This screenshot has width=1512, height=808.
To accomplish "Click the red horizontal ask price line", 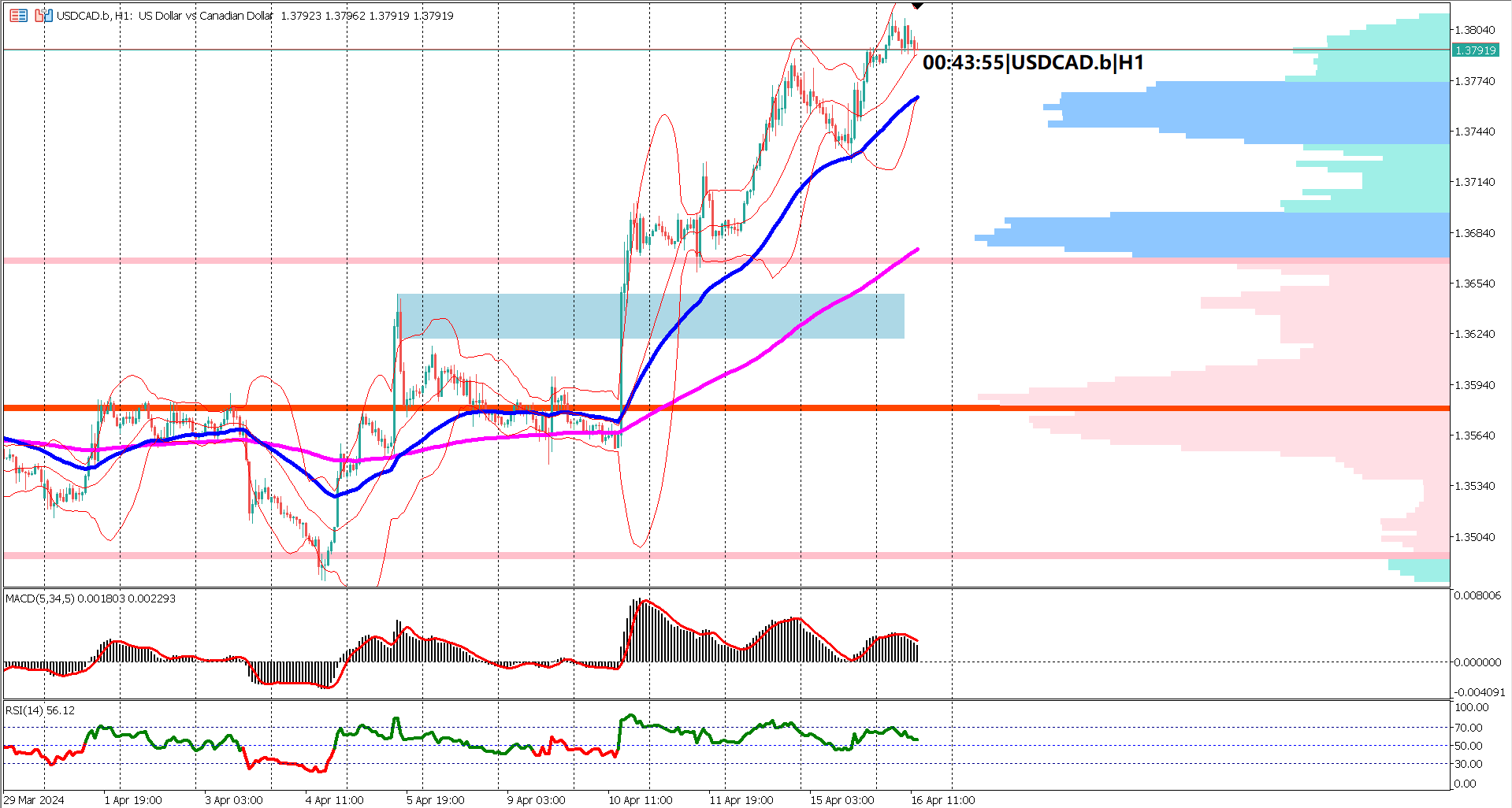I will 473,50.
